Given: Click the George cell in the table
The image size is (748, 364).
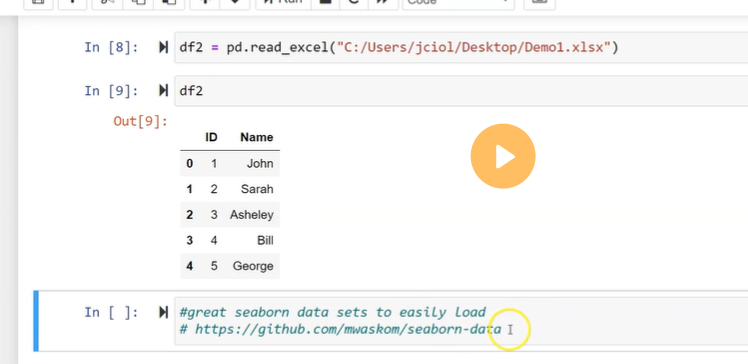Looking at the screenshot, I should 253,266.
